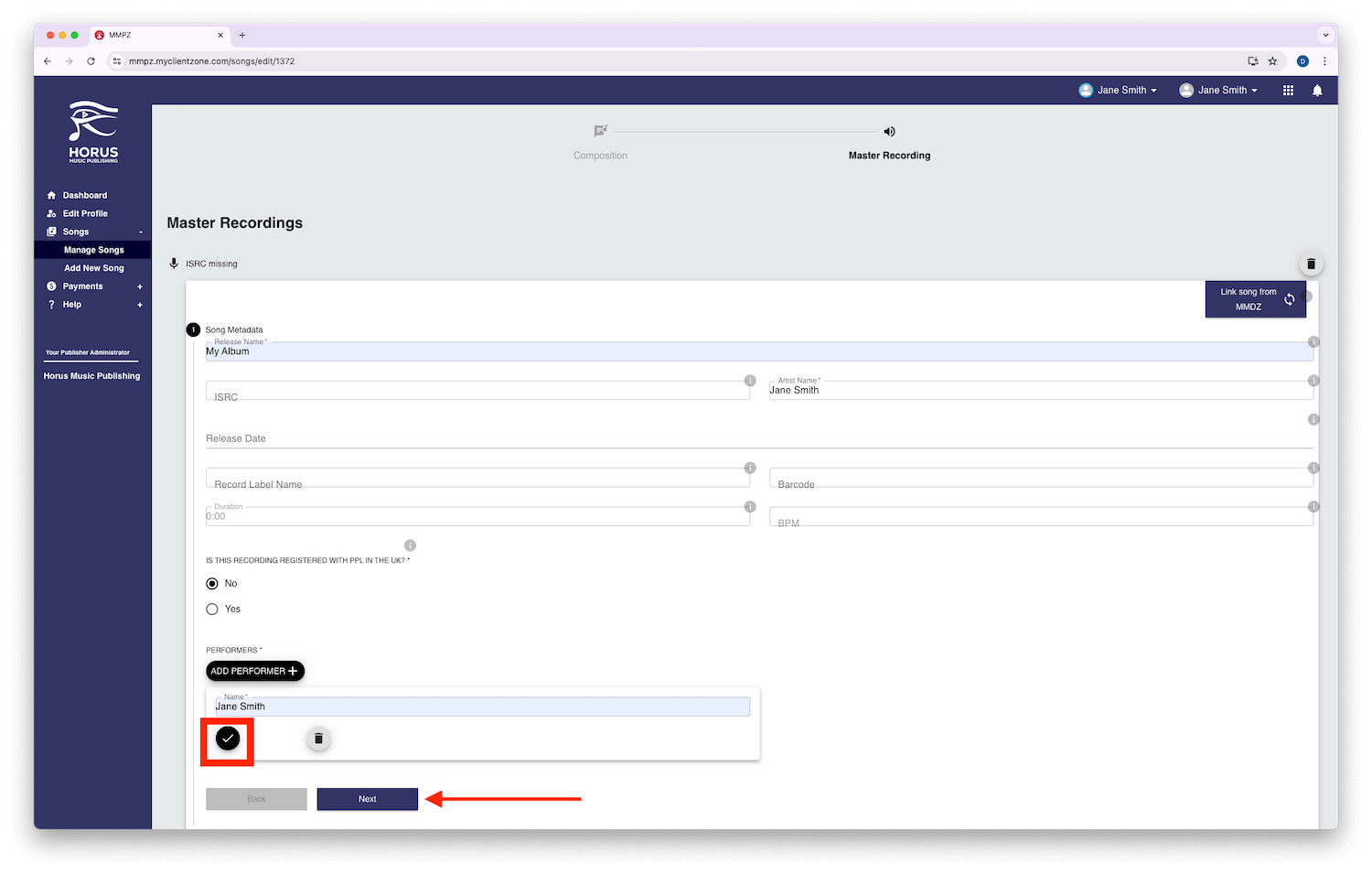Show info about PPL registration question
The image size is (1372, 874).
coord(410,545)
